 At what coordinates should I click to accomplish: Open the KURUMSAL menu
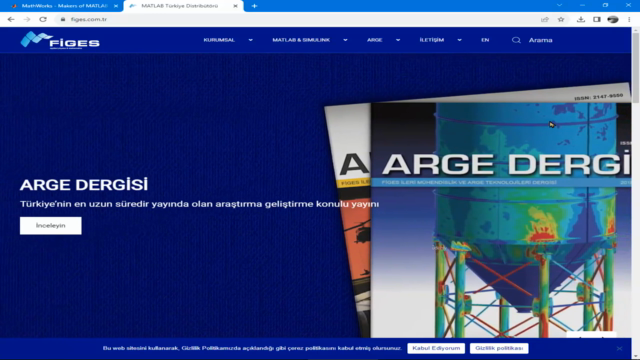[219, 40]
